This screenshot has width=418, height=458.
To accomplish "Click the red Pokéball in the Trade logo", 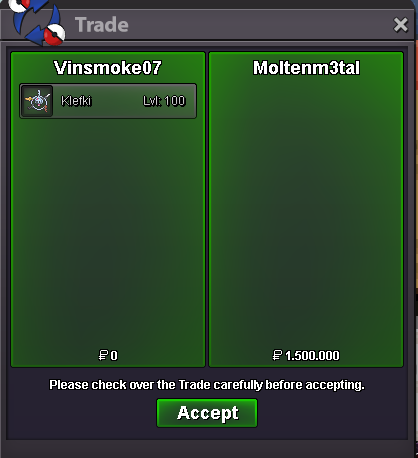I will pyautogui.click(x=54, y=34).
